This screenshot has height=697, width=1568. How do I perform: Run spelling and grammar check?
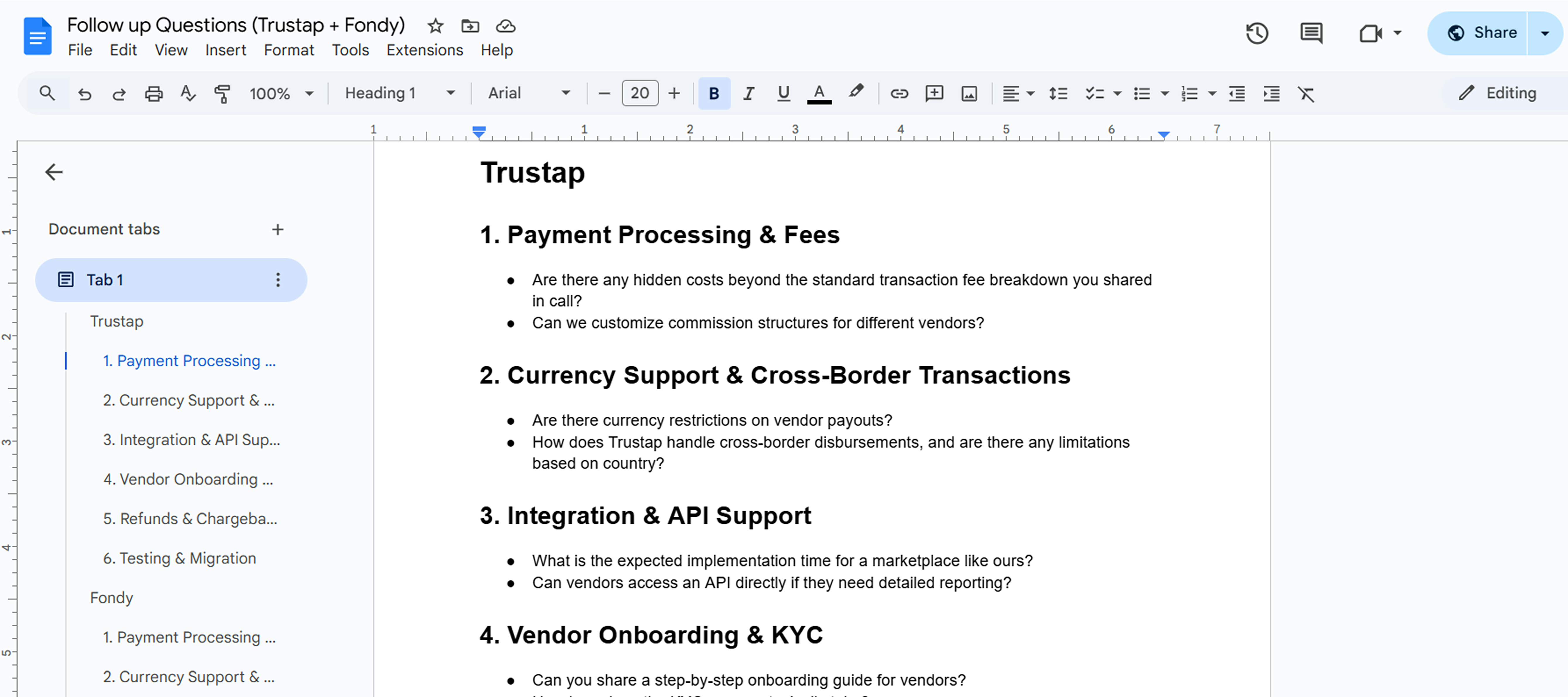click(x=187, y=94)
